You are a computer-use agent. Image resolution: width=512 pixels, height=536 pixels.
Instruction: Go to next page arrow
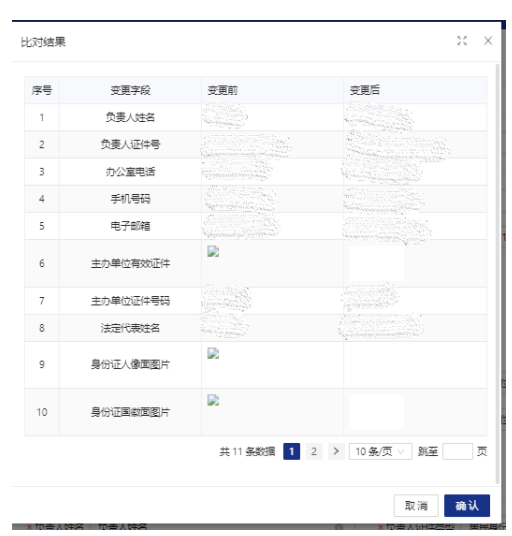point(336,451)
